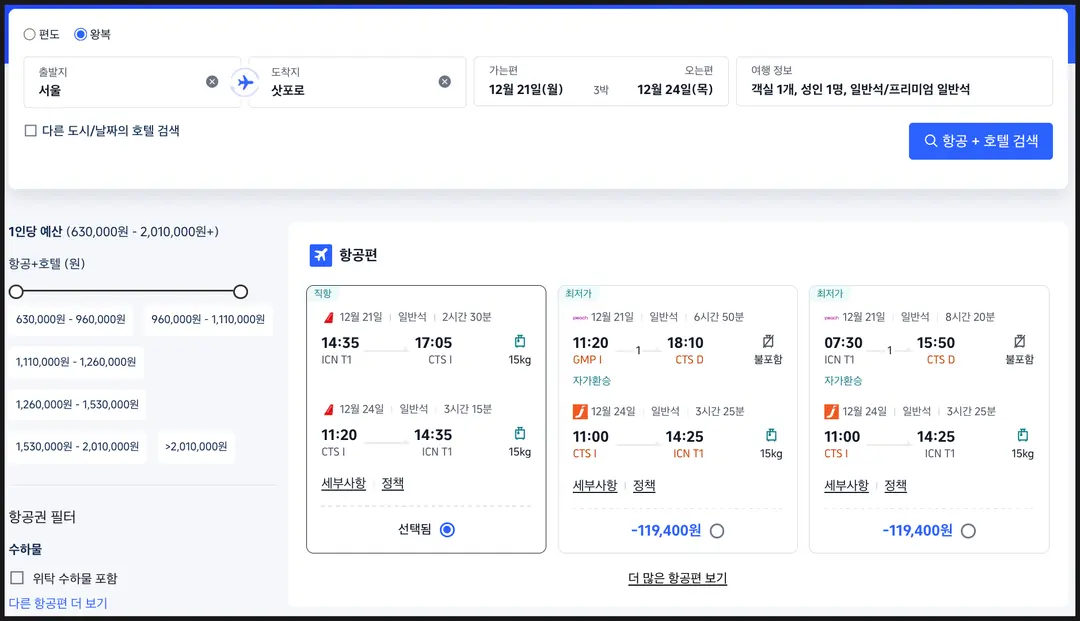Open the 여행 정보 traveler selector
The height and width of the screenshot is (621, 1080).
click(x=894, y=81)
